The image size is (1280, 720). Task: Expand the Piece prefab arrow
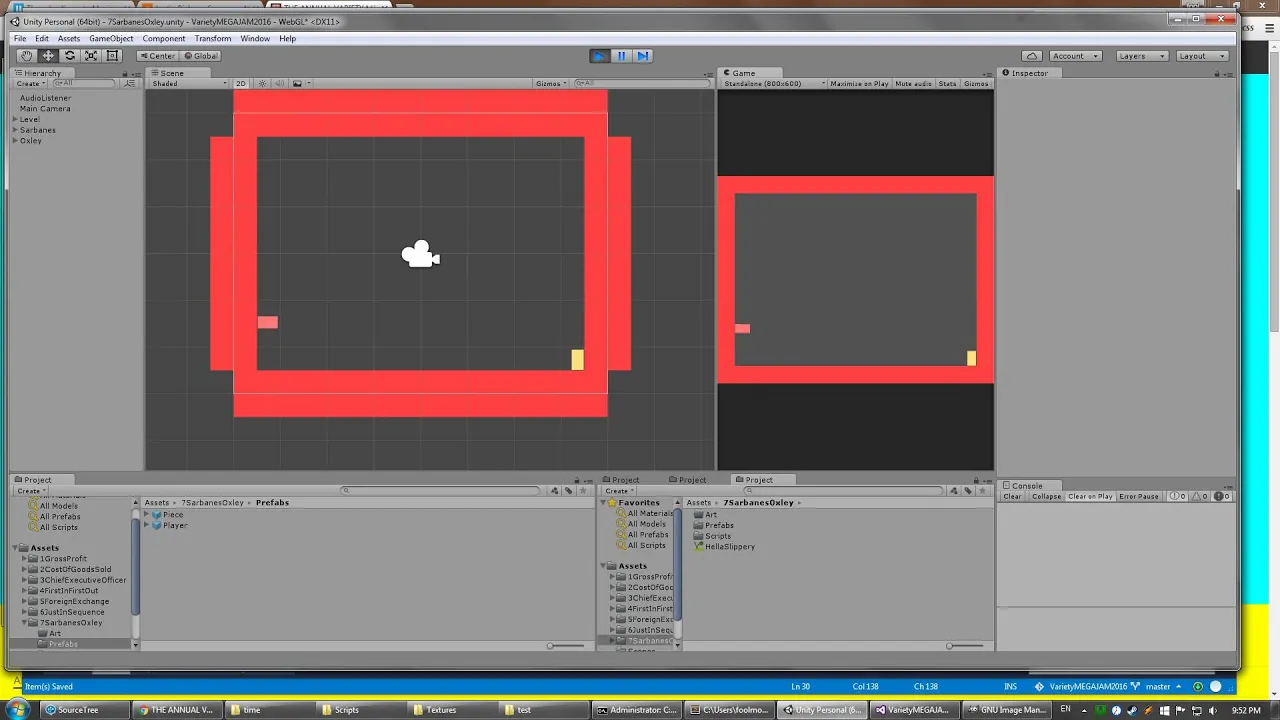(x=146, y=515)
